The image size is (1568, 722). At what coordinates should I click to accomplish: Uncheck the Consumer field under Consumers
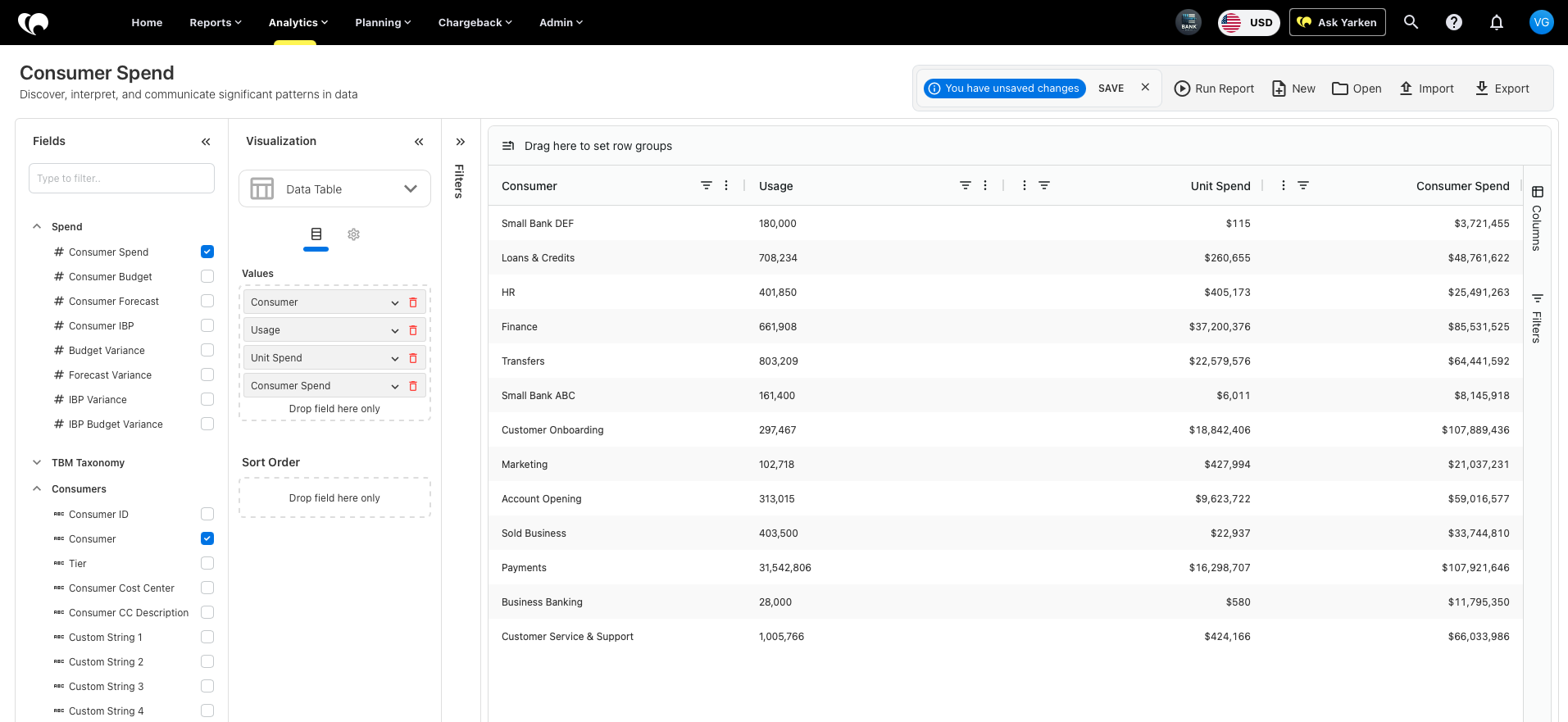click(x=207, y=538)
